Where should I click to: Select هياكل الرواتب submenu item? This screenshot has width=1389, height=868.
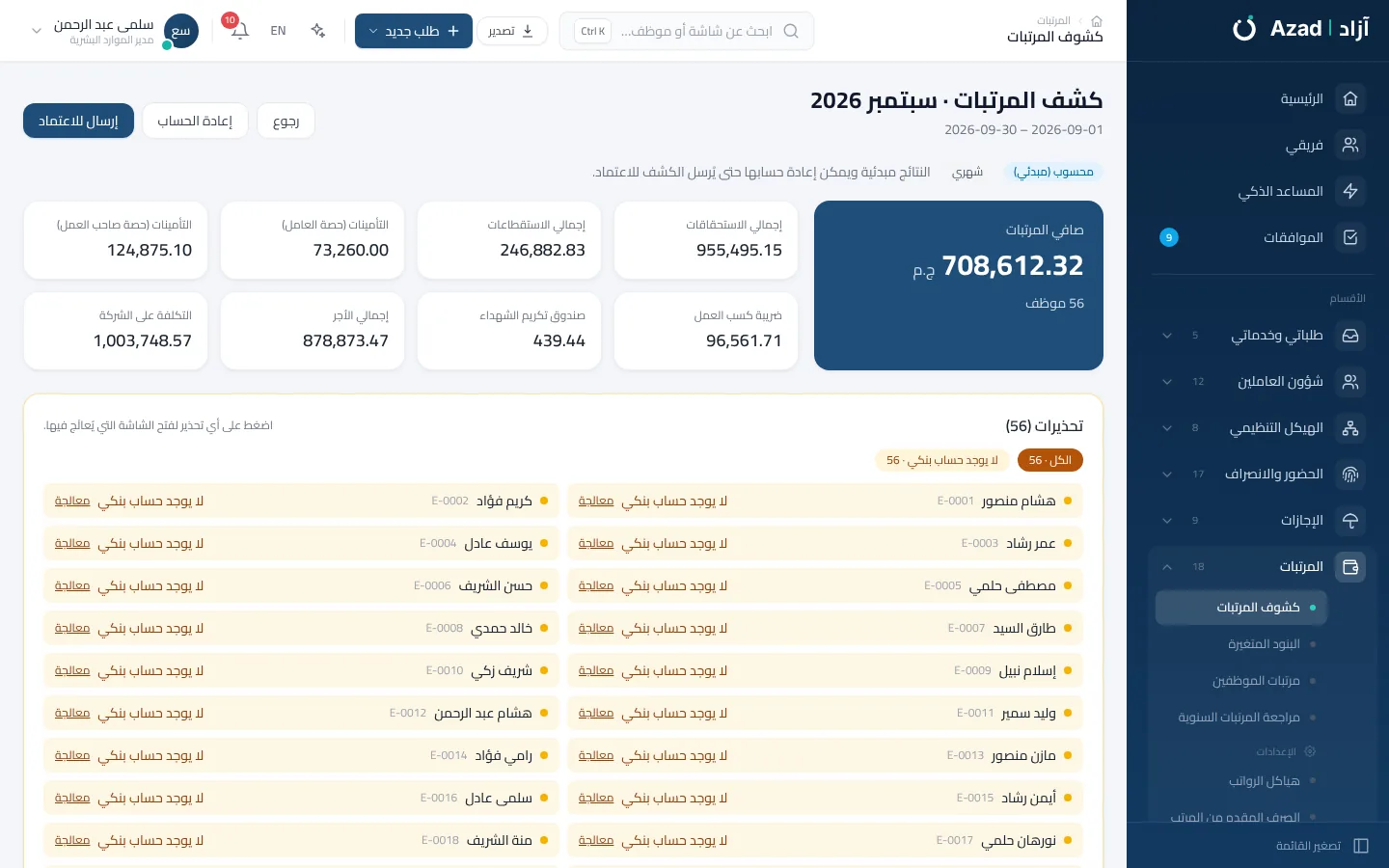pos(1241,781)
